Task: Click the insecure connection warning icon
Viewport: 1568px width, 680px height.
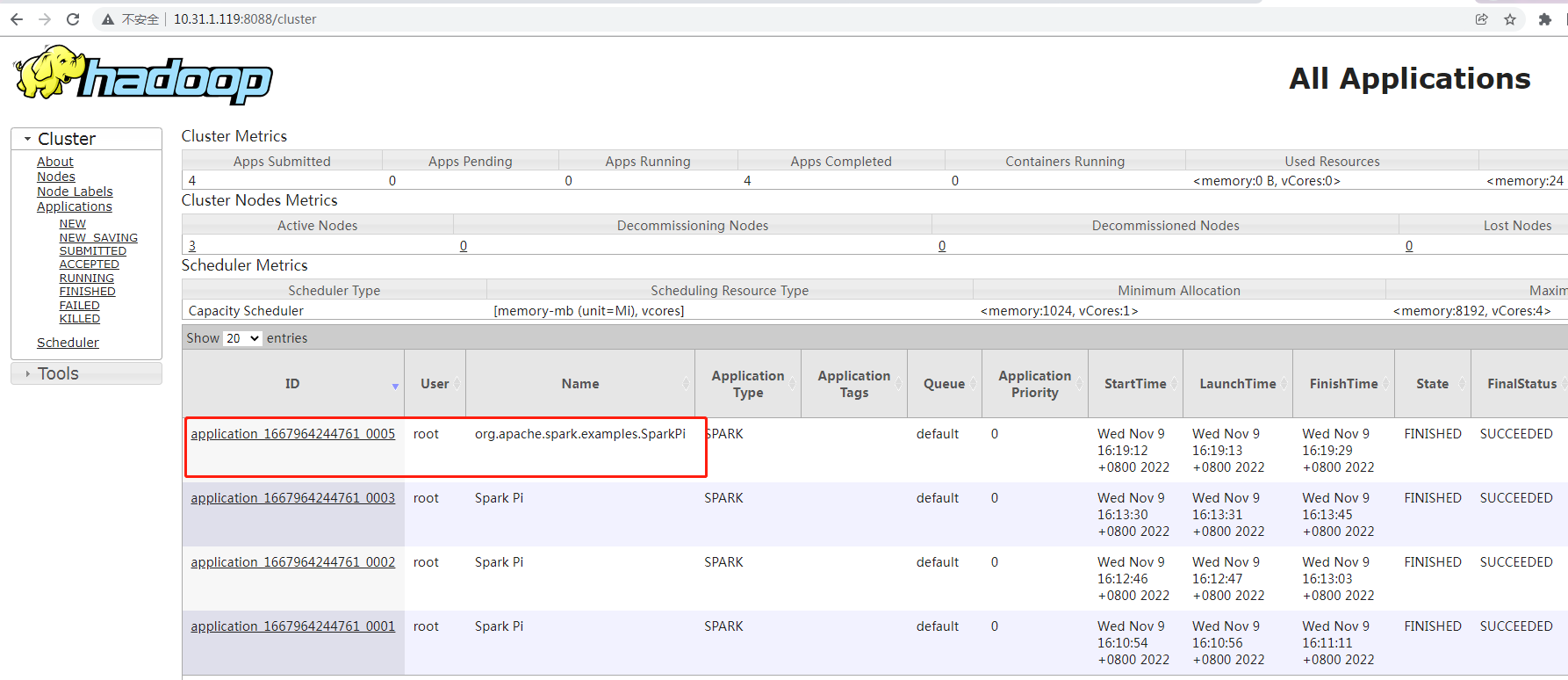Action: click(108, 19)
